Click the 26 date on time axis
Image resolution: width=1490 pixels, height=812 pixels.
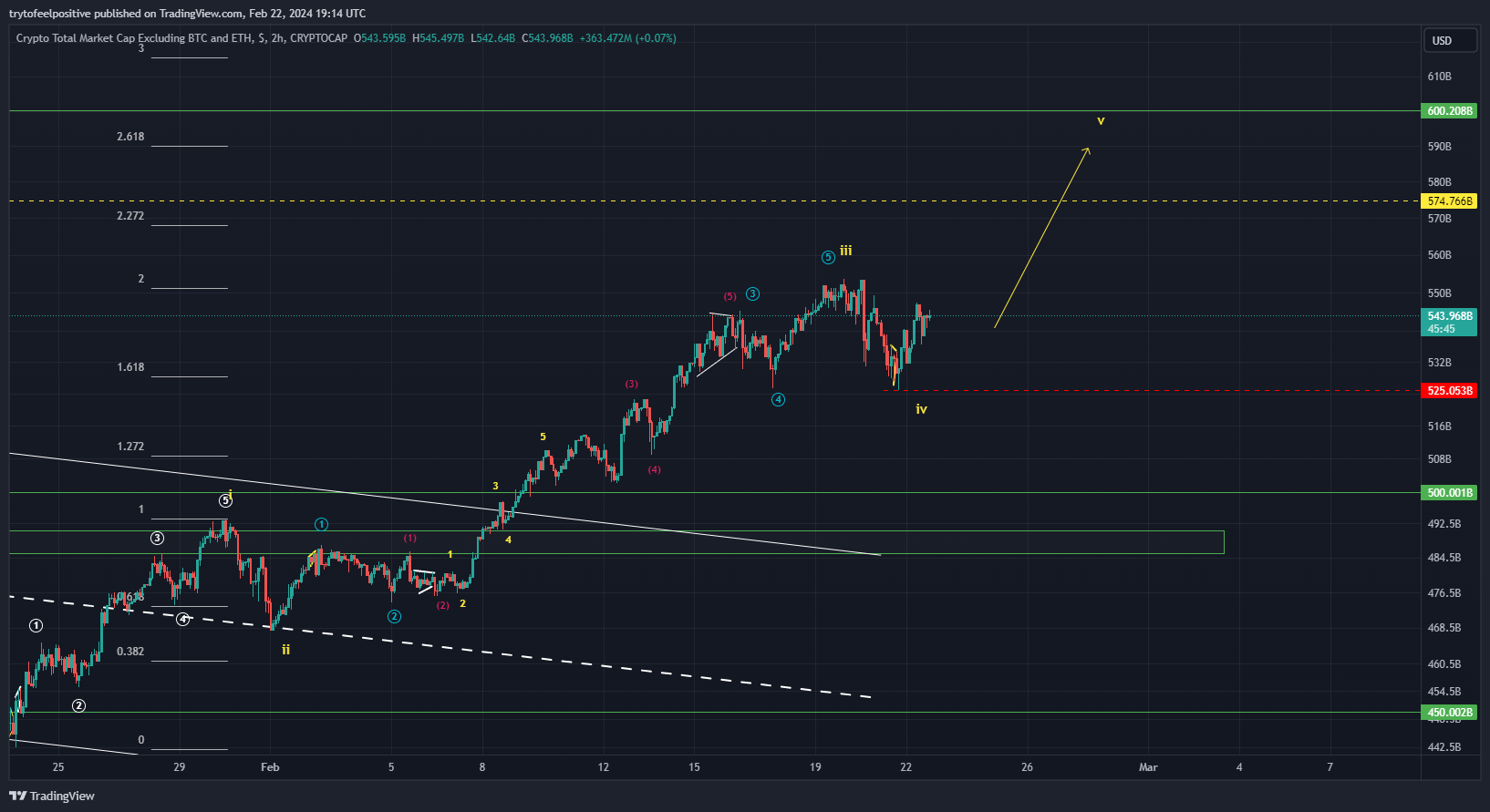pyautogui.click(x=1027, y=767)
